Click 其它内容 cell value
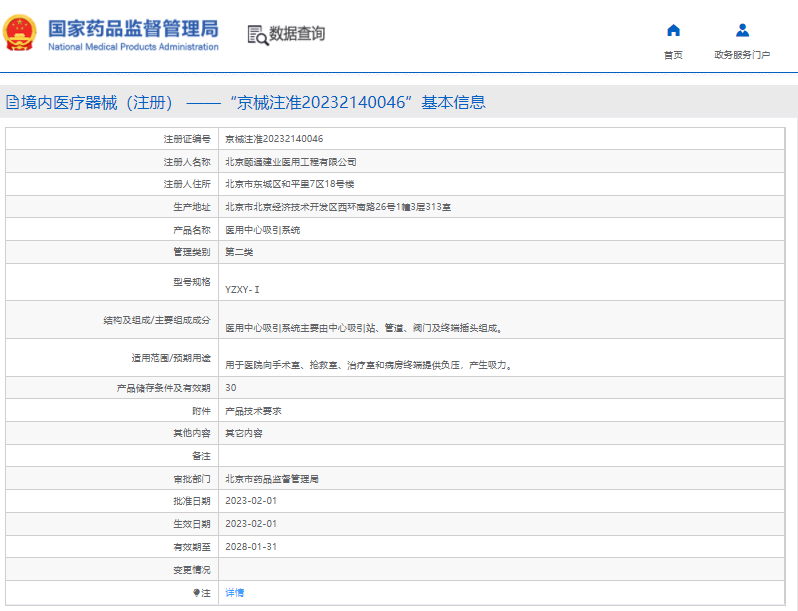Image resolution: width=798 pixels, height=611 pixels. pos(244,433)
